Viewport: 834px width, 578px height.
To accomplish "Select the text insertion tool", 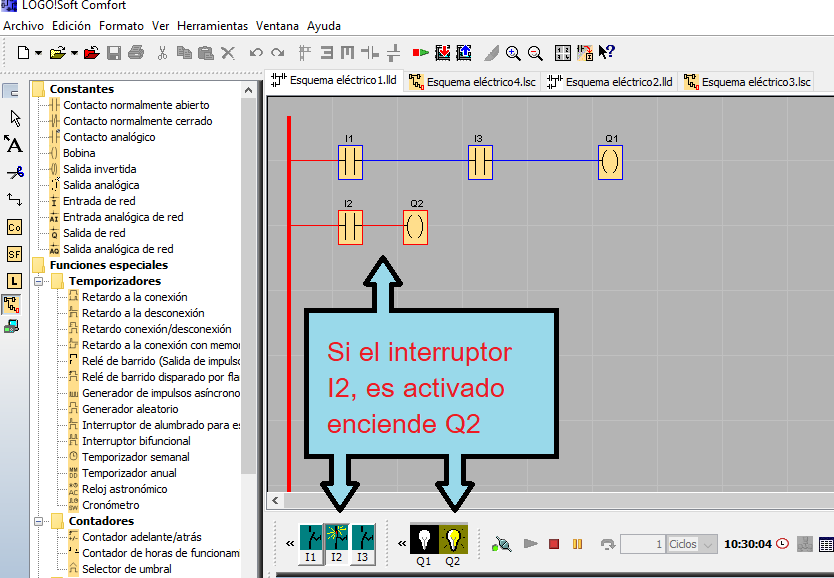I will (x=14, y=146).
